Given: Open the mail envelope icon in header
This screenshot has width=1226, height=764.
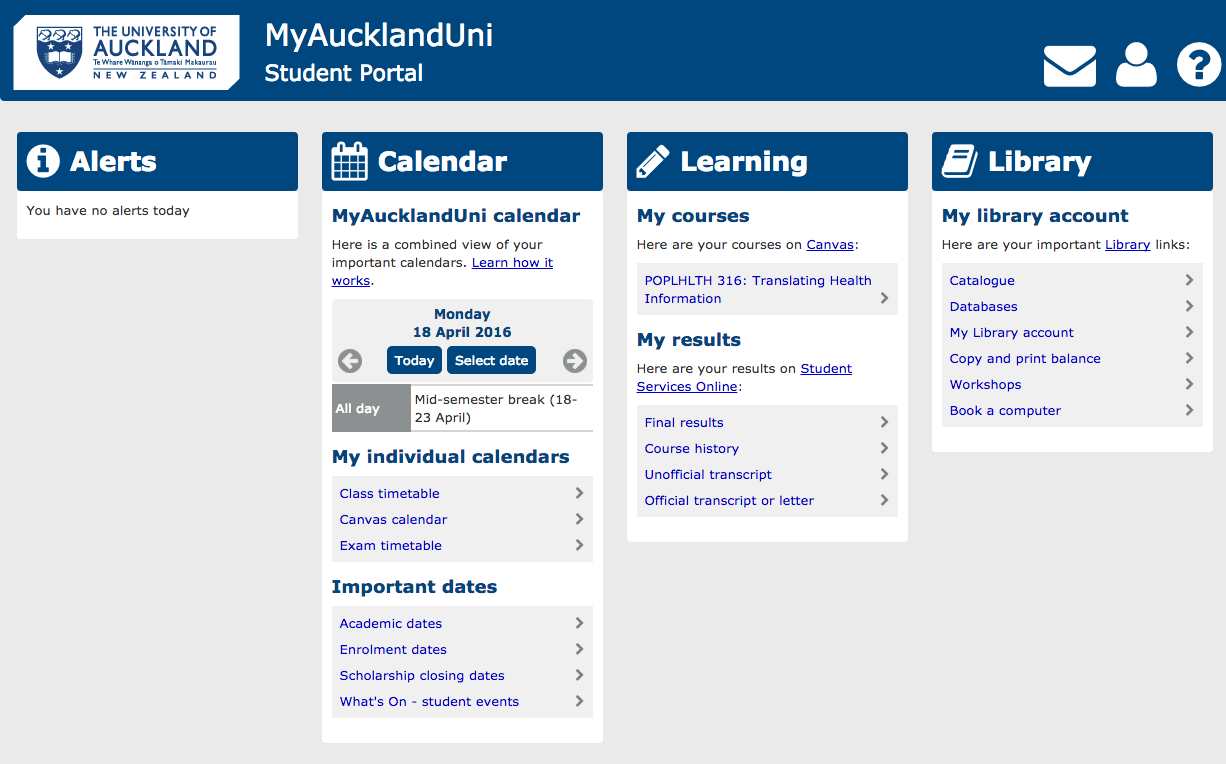Looking at the screenshot, I should tap(1069, 66).
